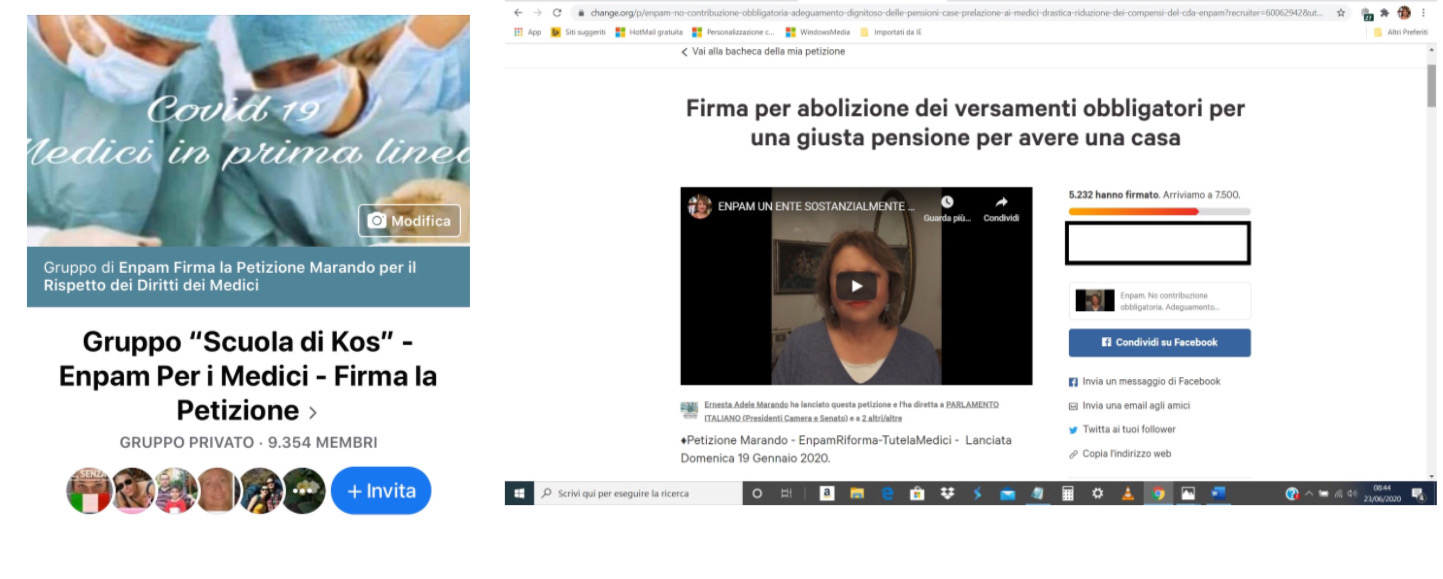The width and height of the screenshot is (1443, 579).
Task: Open Task View on the taskbar
Action: (x=786, y=493)
